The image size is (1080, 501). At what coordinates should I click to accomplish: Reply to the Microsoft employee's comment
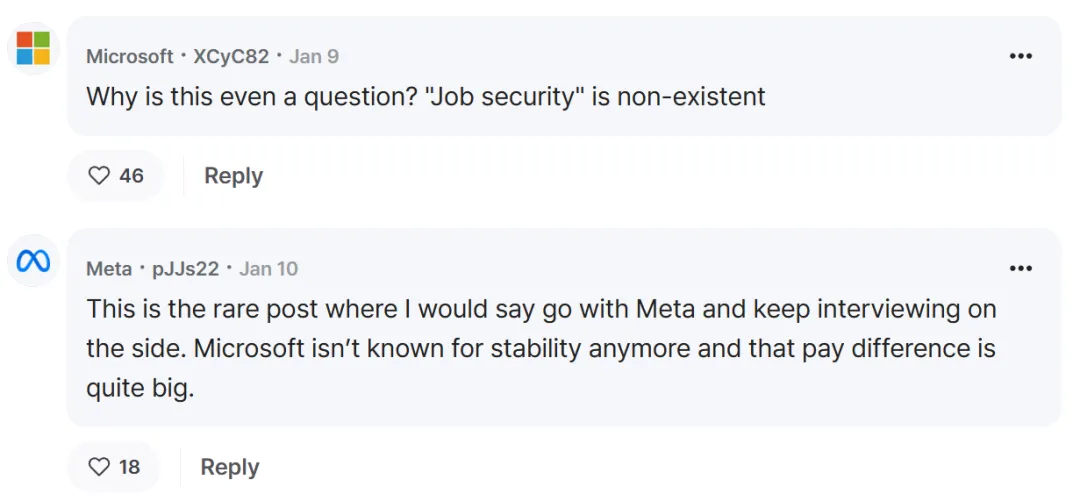(x=233, y=176)
